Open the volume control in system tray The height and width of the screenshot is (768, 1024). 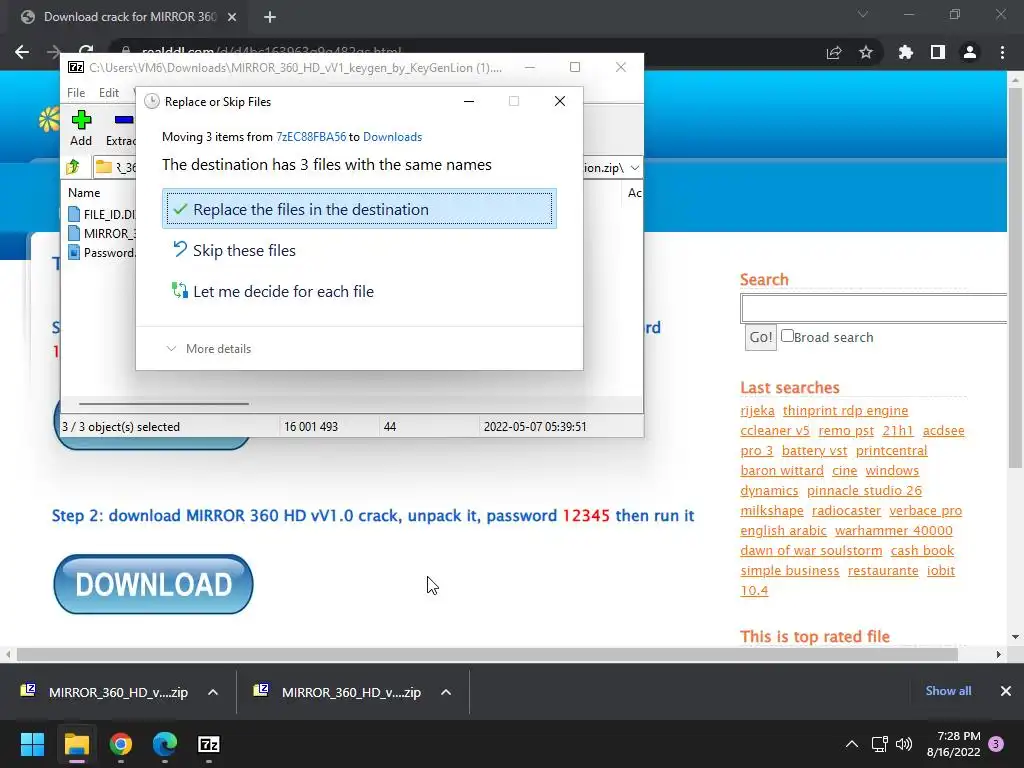[x=904, y=744]
